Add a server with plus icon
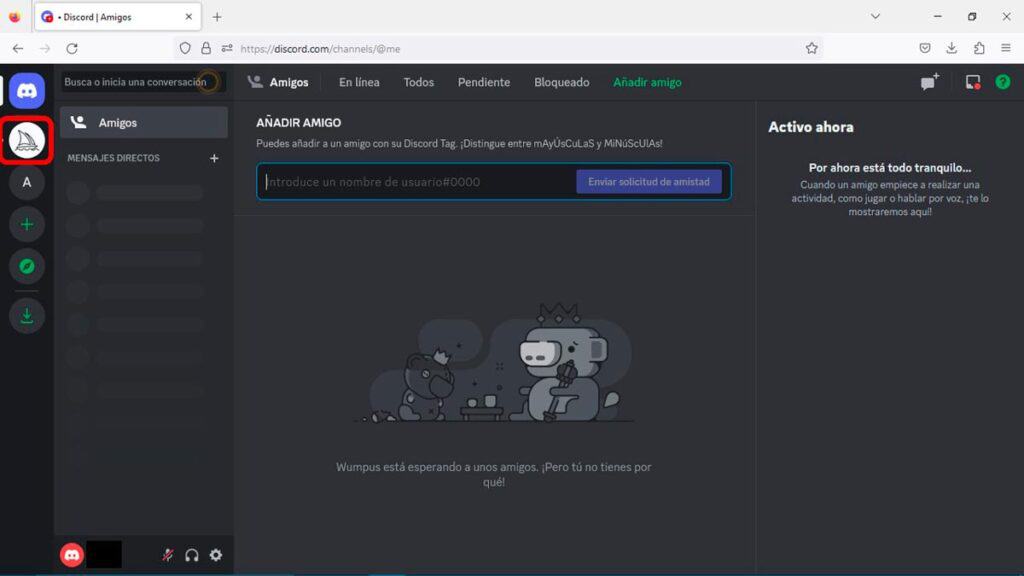The image size is (1024, 576). tap(27, 225)
